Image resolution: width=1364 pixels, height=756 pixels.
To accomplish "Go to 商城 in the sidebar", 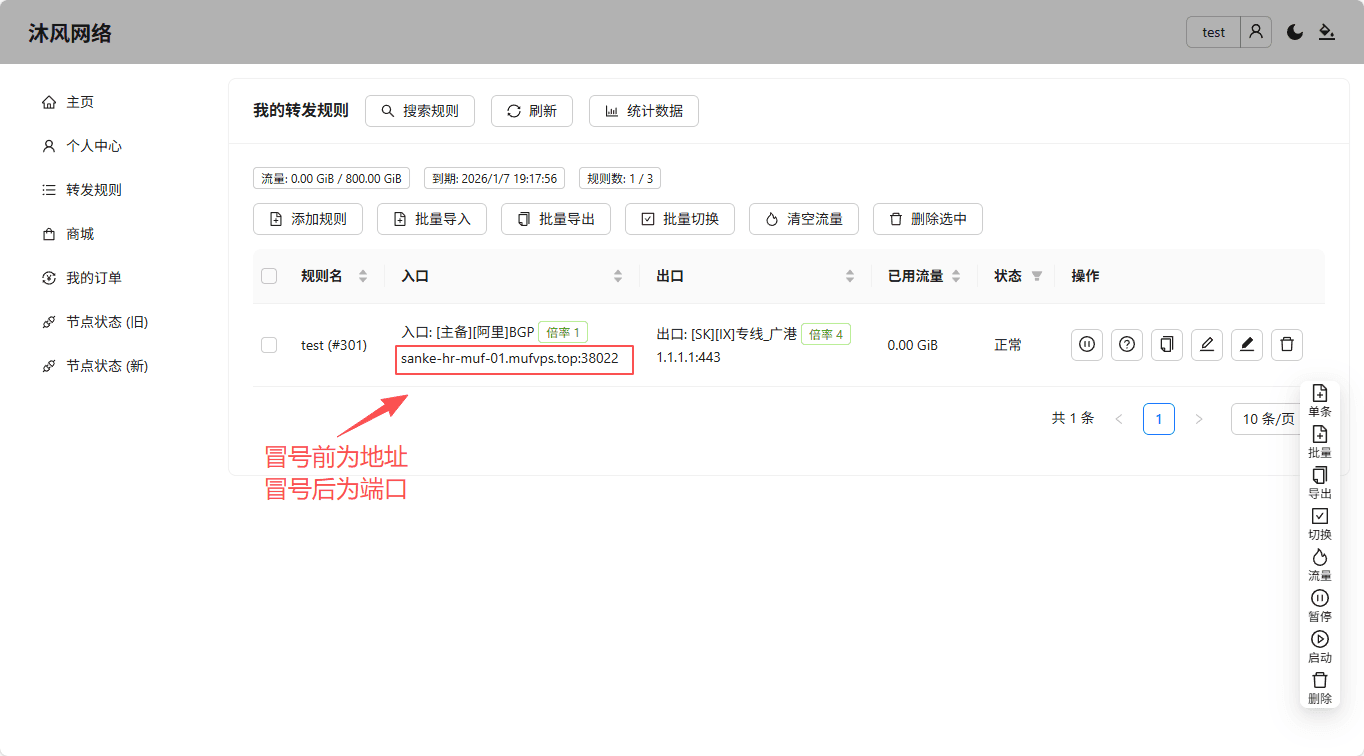I will [x=80, y=234].
